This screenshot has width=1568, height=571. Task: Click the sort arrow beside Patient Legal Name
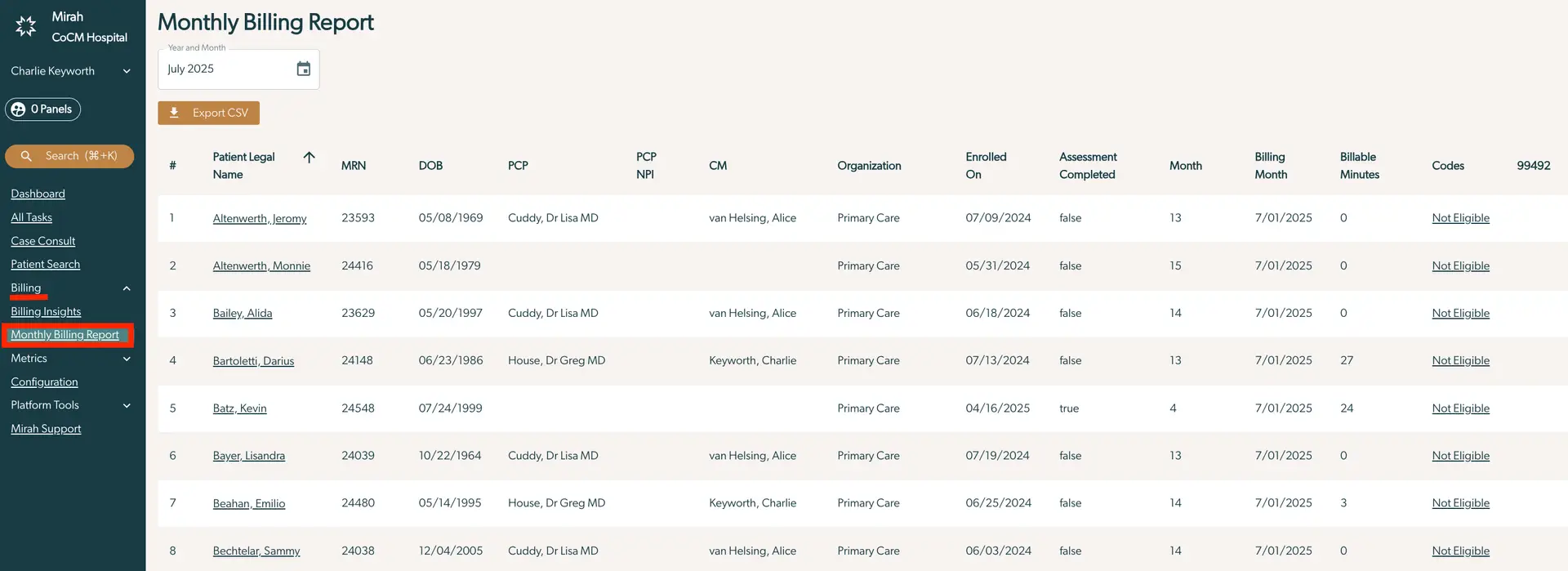(x=309, y=157)
